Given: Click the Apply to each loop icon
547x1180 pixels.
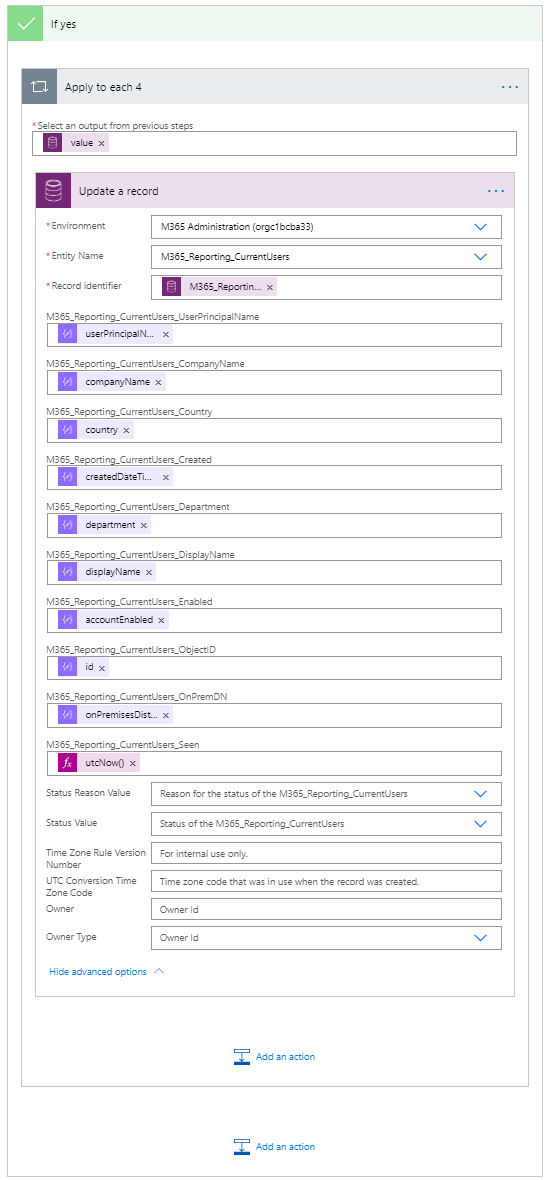Looking at the screenshot, I should (x=39, y=87).
